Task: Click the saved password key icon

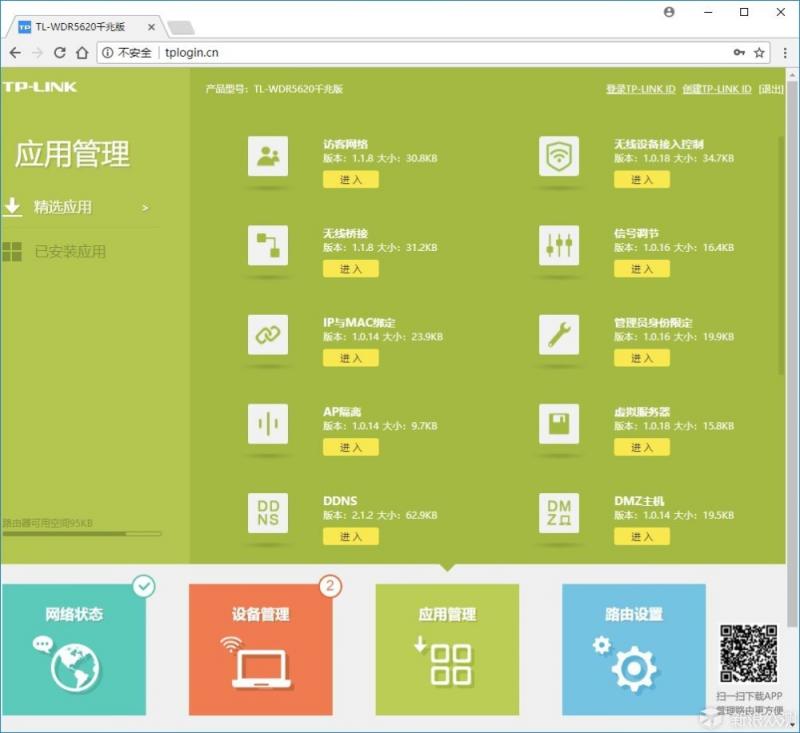Action: coord(739,53)
